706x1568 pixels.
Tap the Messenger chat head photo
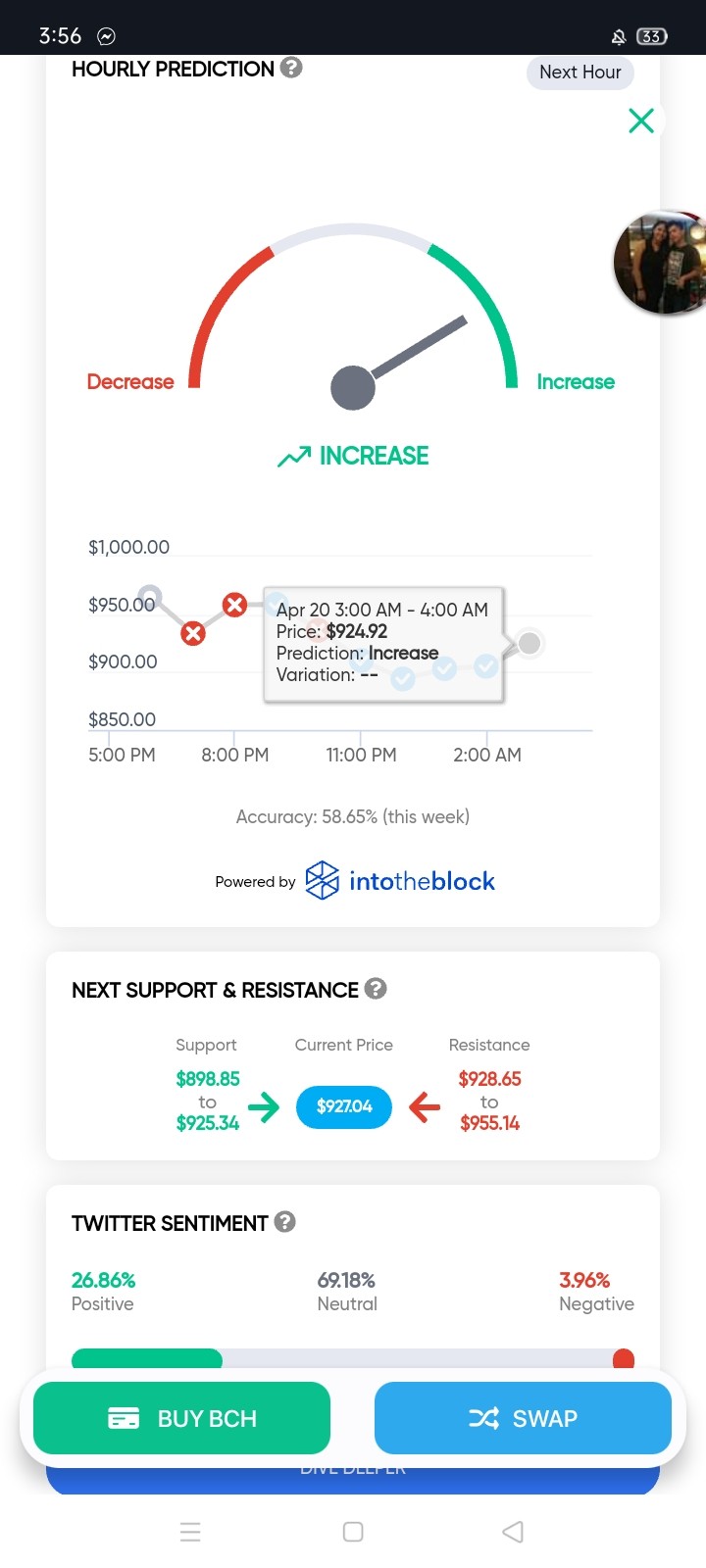coord(661,262)
